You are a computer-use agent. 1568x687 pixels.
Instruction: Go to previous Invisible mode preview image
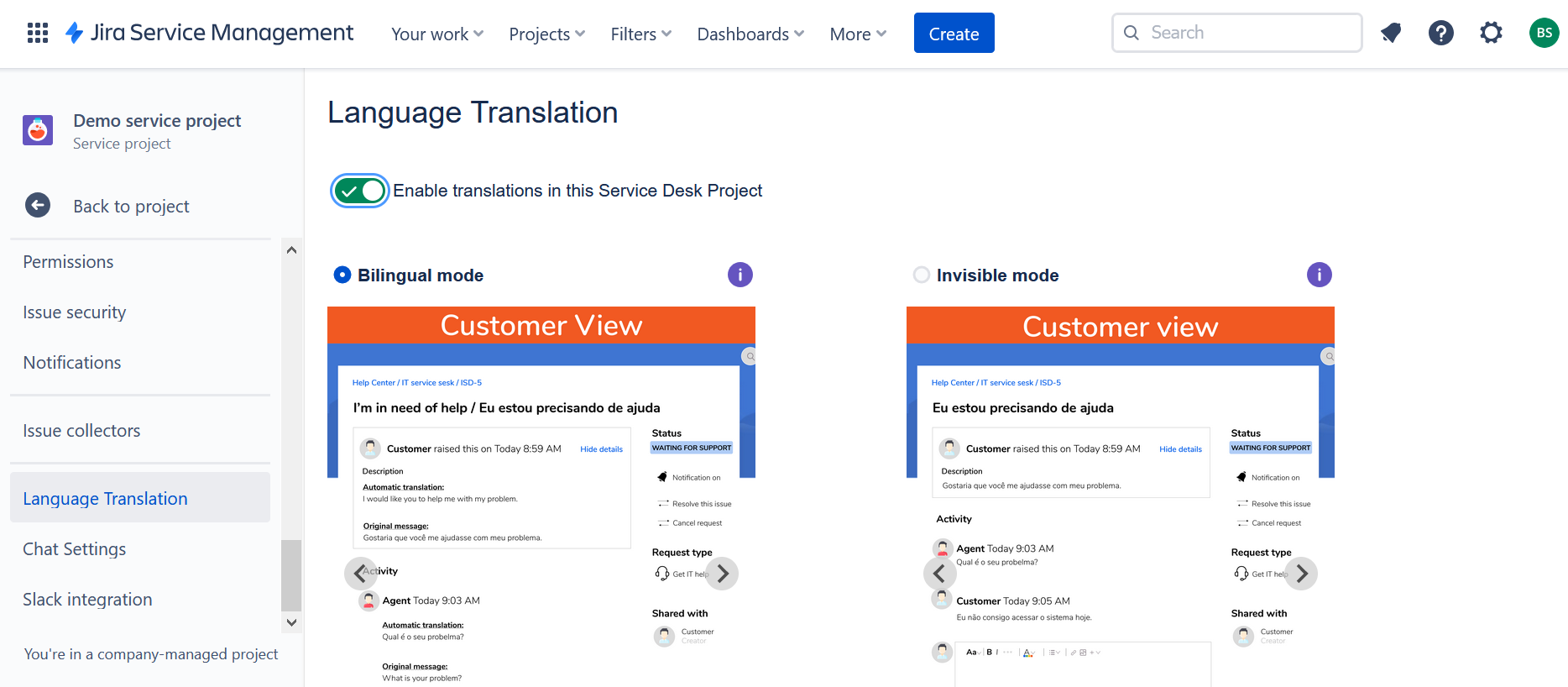939,574
